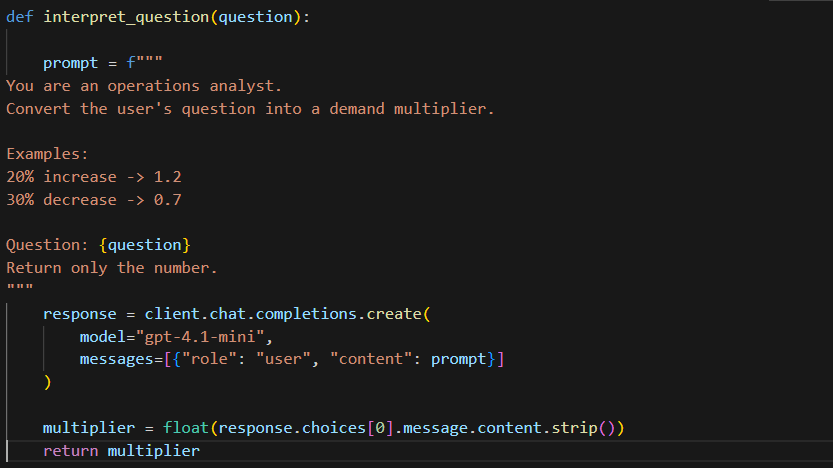Click the line 'You are an operations analyst.'
Viewport: 833px width, 468px height.
[144, 86]
